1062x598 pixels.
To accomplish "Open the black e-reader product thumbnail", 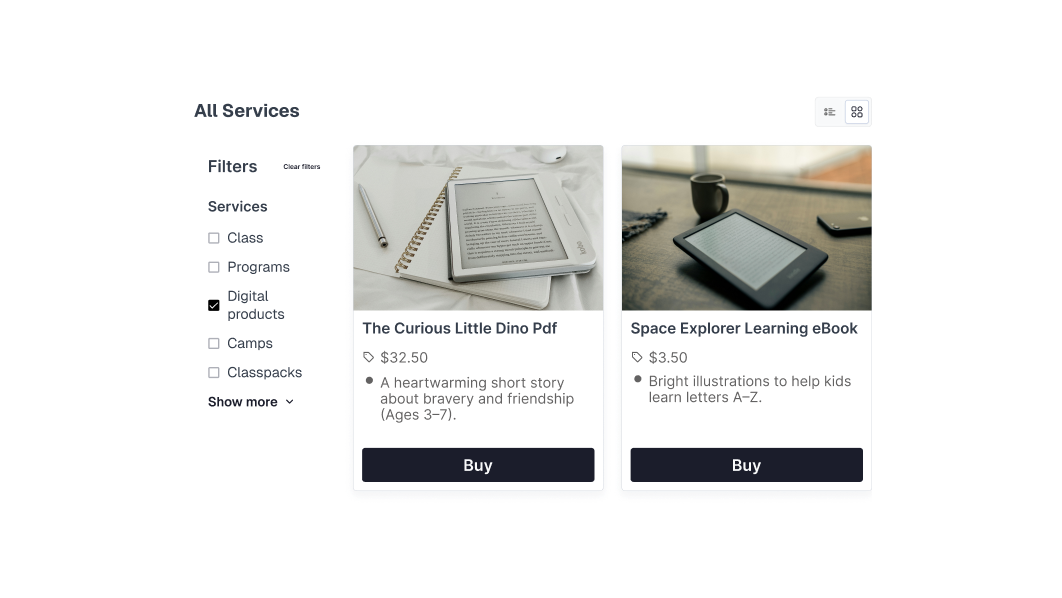I will (x=746, y=228).
